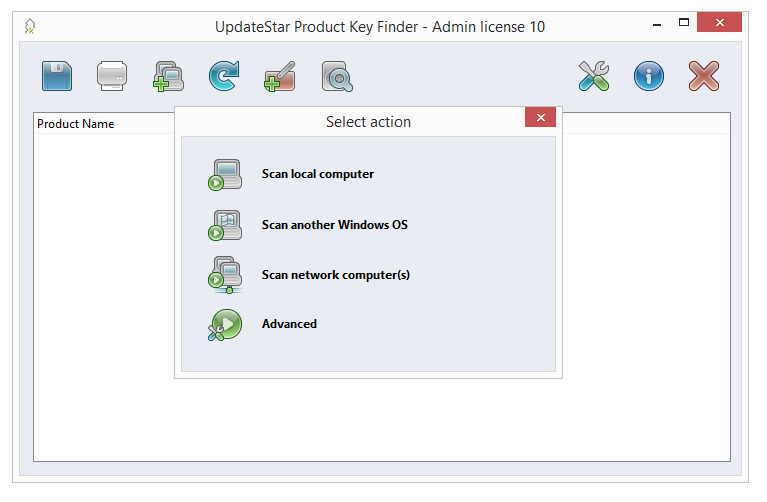This screenshot has height=502, width=767.
Task: Click the green Advanced play icon
Action: click(x=224, y=325)
